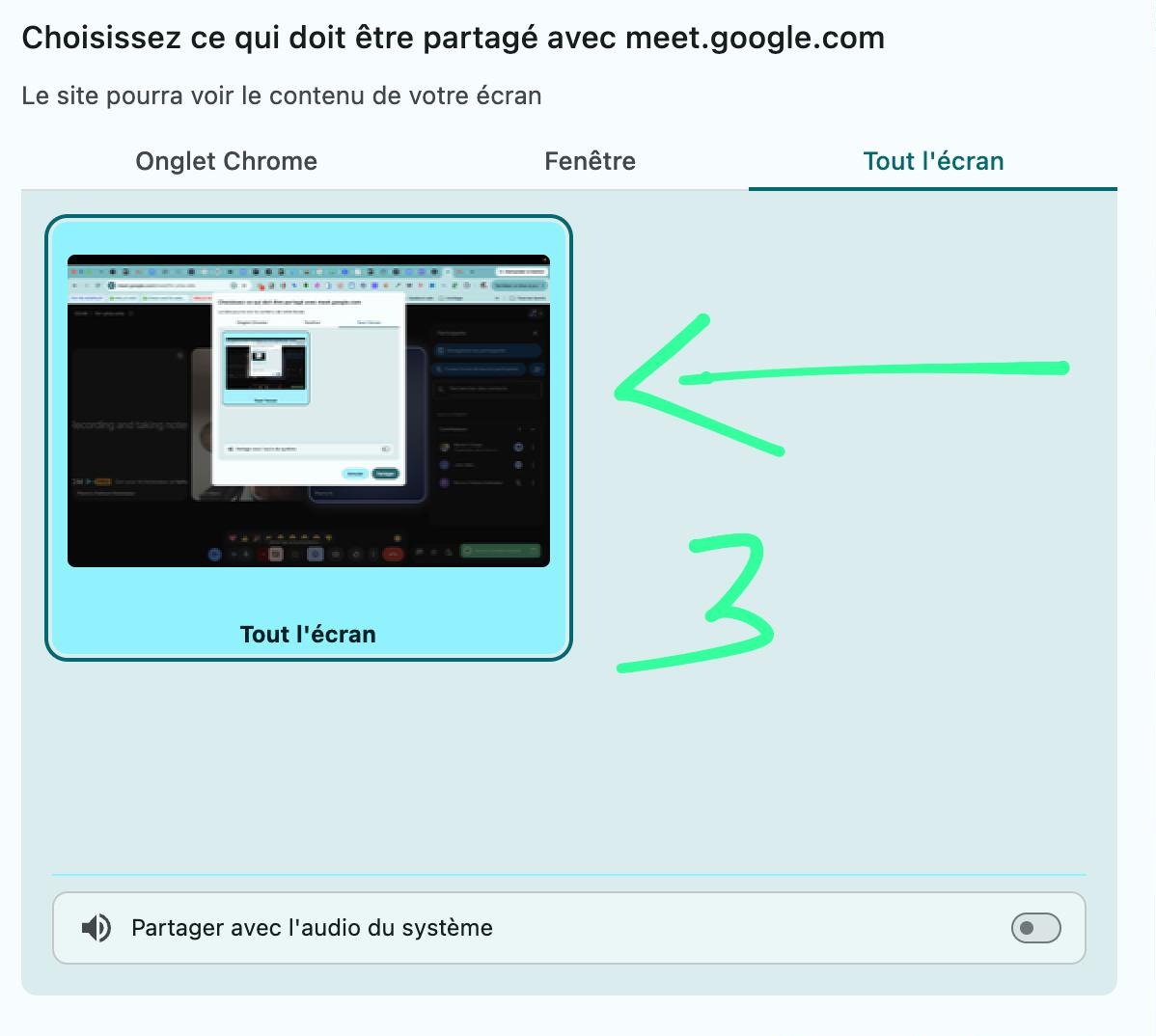
Task: Click the bold Tout l'écran caption under preview
Action: (308, 635)
